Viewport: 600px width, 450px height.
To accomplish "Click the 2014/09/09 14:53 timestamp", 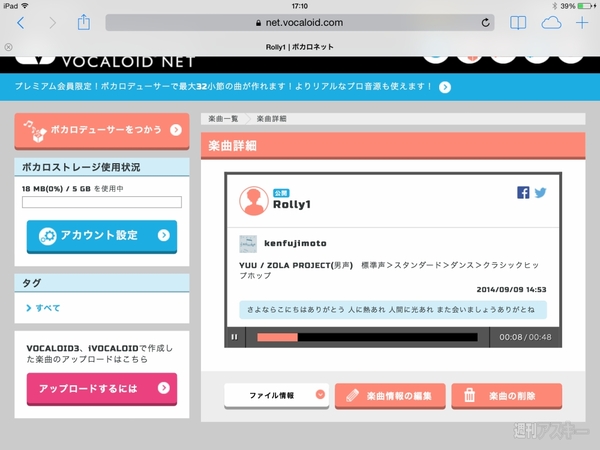I will click(511, 290).
